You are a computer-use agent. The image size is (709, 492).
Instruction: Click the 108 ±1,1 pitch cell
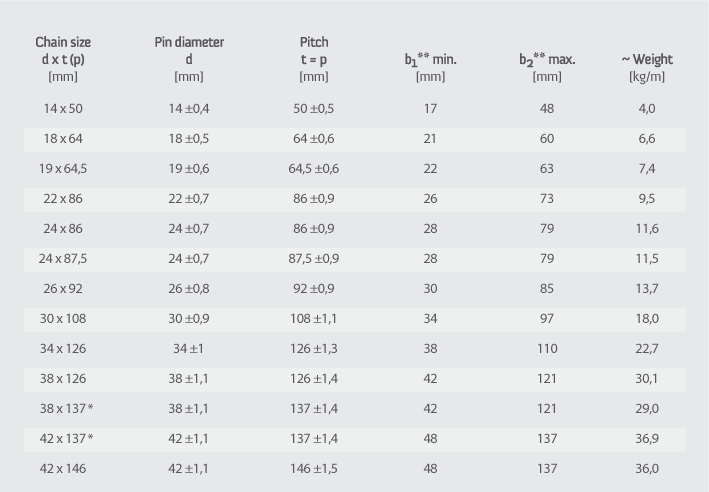point(314,319)
